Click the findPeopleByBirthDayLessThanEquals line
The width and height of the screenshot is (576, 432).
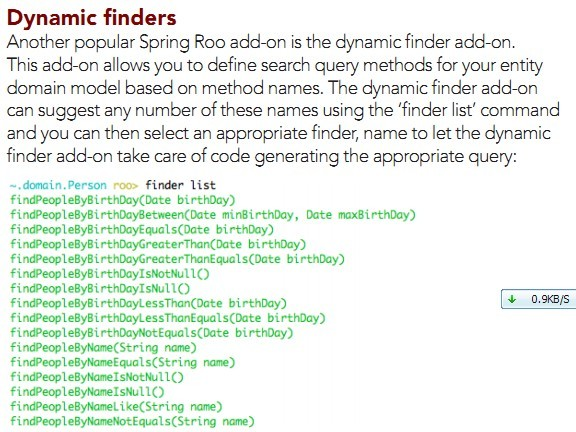tap(168, 318)
